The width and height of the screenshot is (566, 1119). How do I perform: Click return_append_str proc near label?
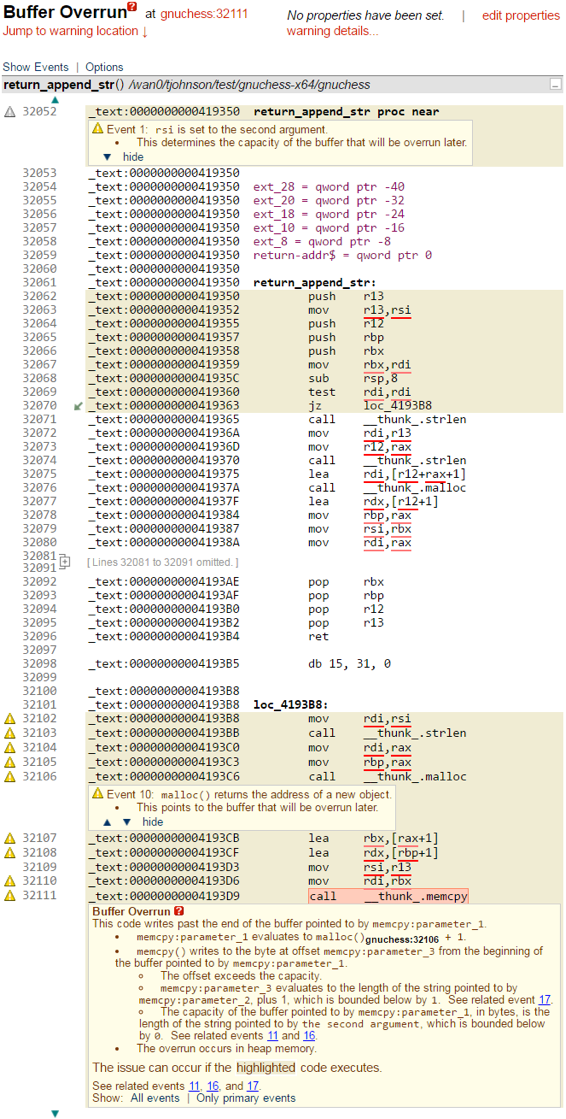pos(346,112)
